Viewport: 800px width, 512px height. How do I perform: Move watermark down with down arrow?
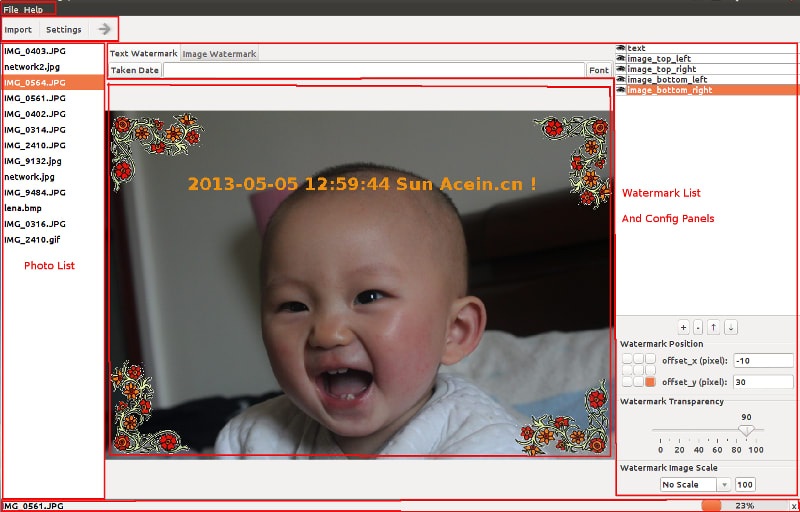point(731,327)
